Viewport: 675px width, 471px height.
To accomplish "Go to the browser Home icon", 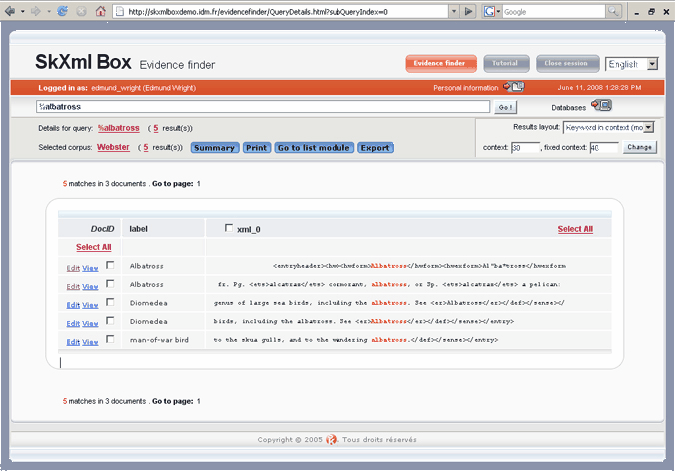I will pyautogui.click(x=100, y=11).
